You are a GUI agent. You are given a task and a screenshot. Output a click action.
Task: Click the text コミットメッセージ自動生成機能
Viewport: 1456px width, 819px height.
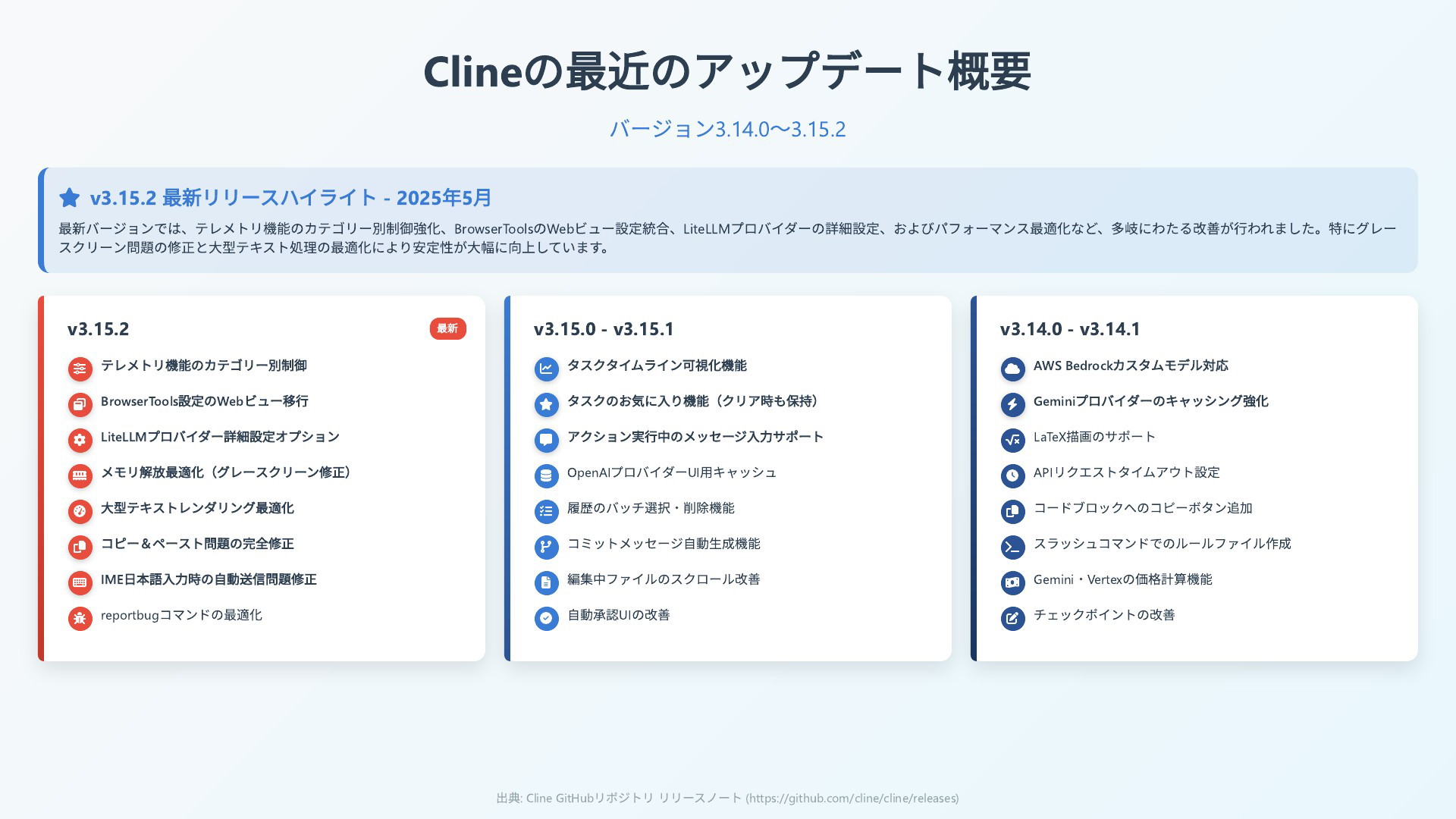click(x=664, y=544)
